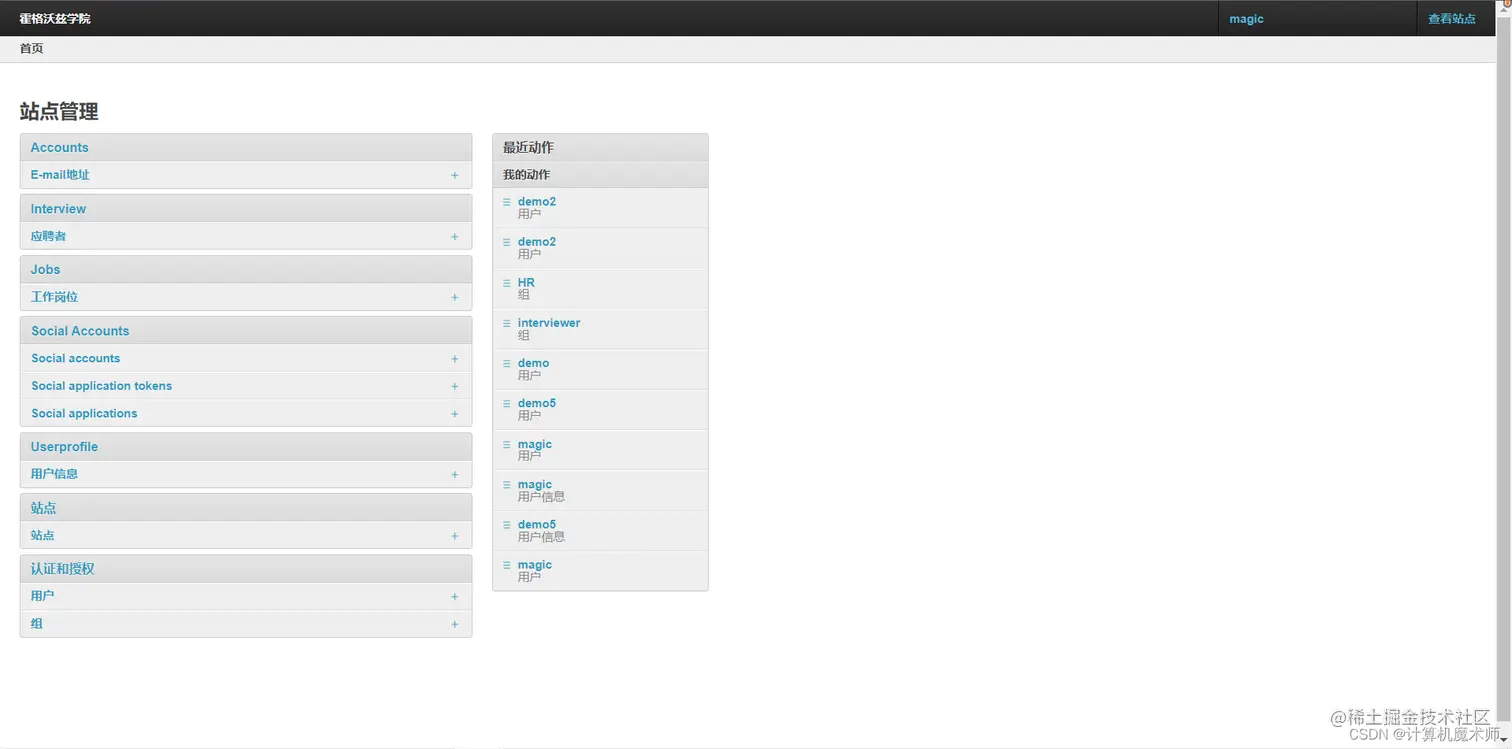Open the E-mail地址 model list
The height and width of the screenshot is (749, 1512).
point(60,175)
